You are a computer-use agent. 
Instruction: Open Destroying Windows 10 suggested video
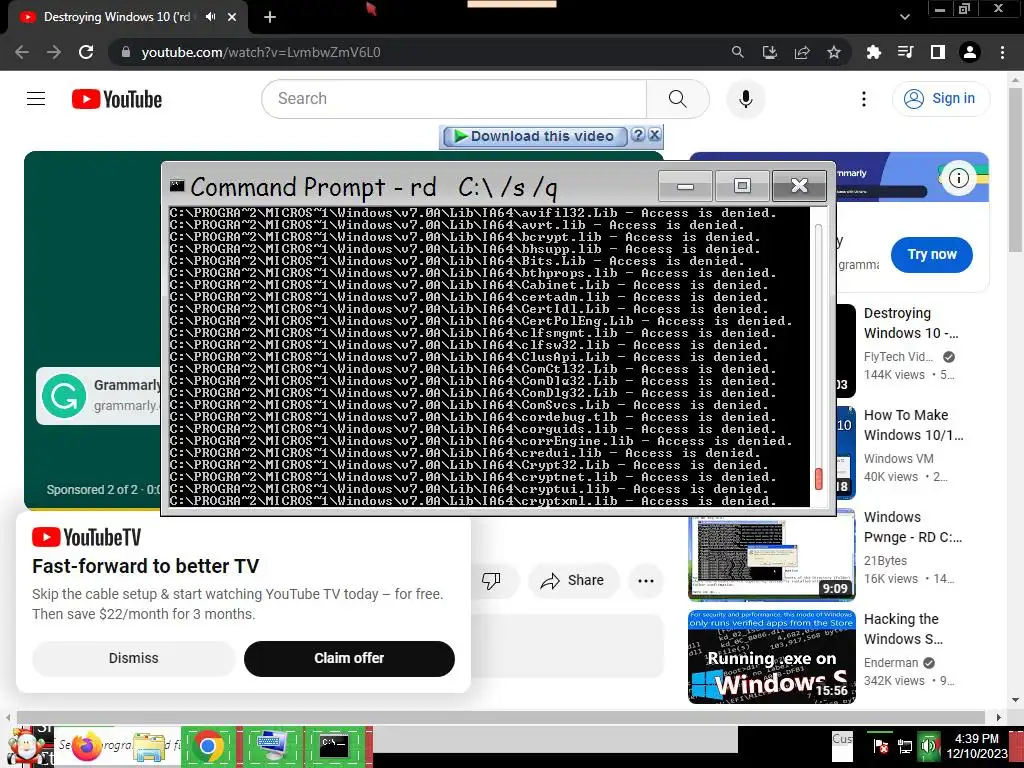tap(910, 323)
